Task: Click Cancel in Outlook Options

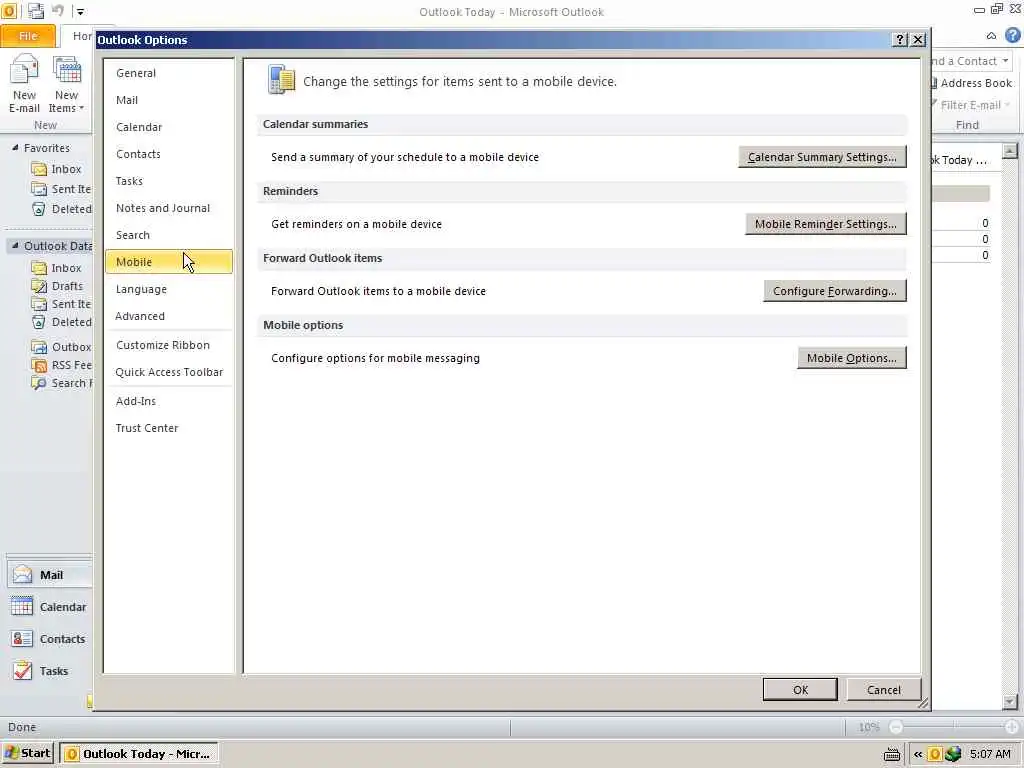Action: tap(884, 690)
